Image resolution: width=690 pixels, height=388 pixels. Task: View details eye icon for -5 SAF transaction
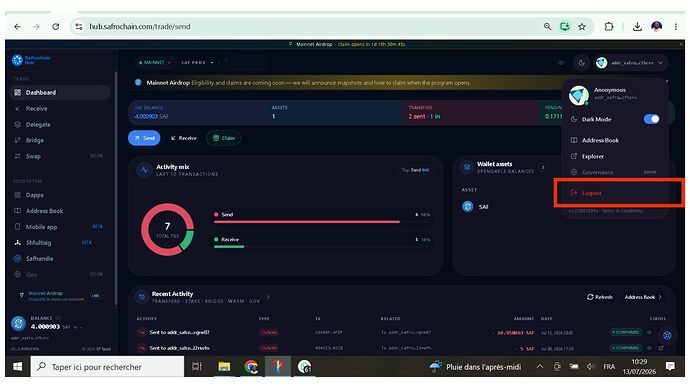tap(649, 348)
